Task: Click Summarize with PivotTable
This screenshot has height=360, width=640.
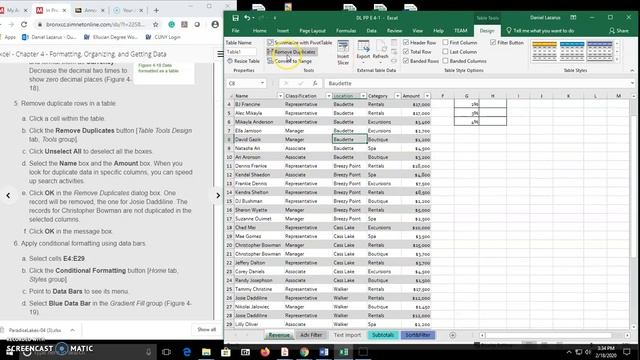Action: pyautogui.click(x=300, y=42)
